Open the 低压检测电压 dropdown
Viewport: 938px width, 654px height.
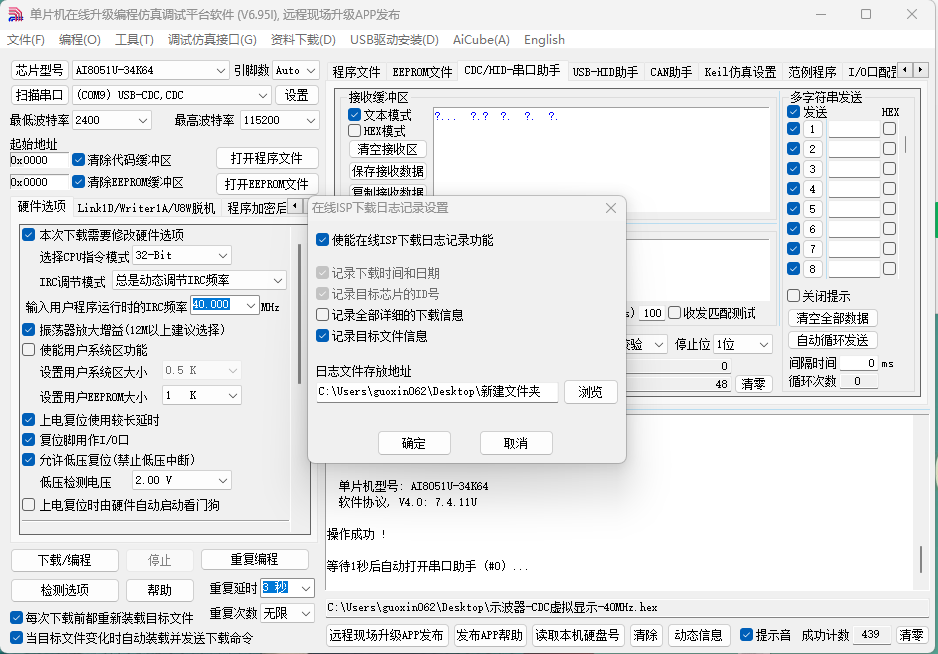222,481
